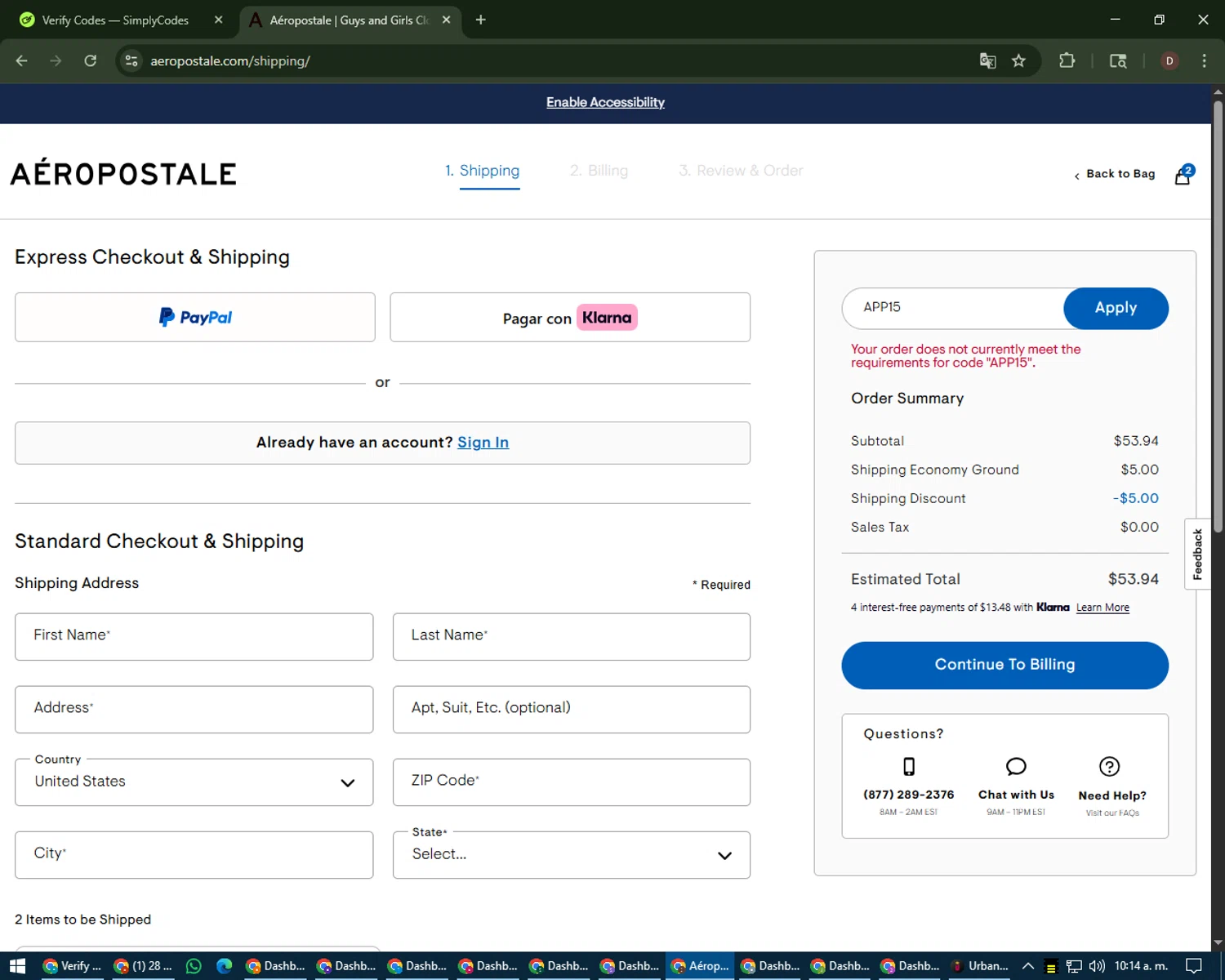1225x980 pixels.
Task: Open the Klarna Learn More link
Action: point(1102,608)
